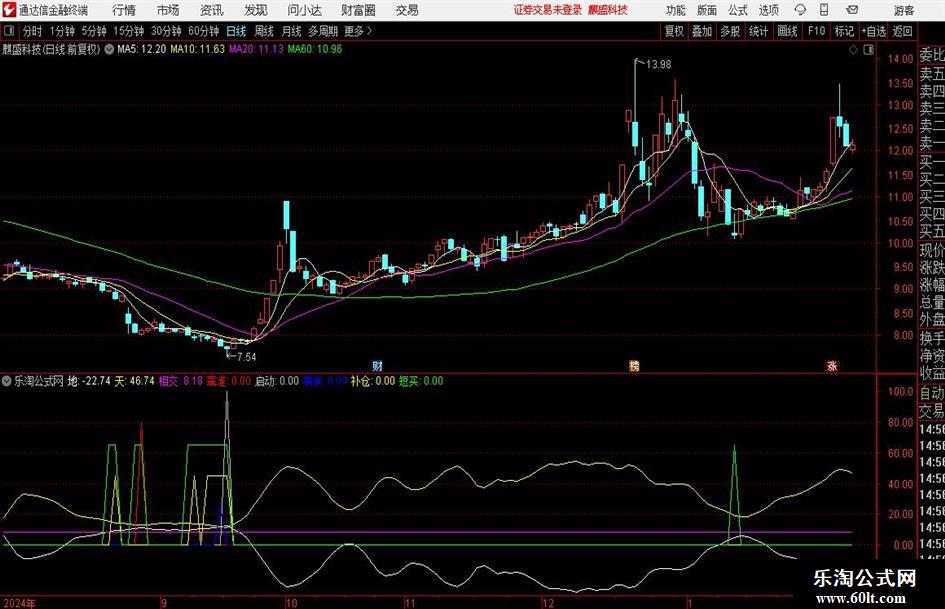945x609 pixels.
Task: Expand the 更多 periods chevron
Action: coord(359,31)
